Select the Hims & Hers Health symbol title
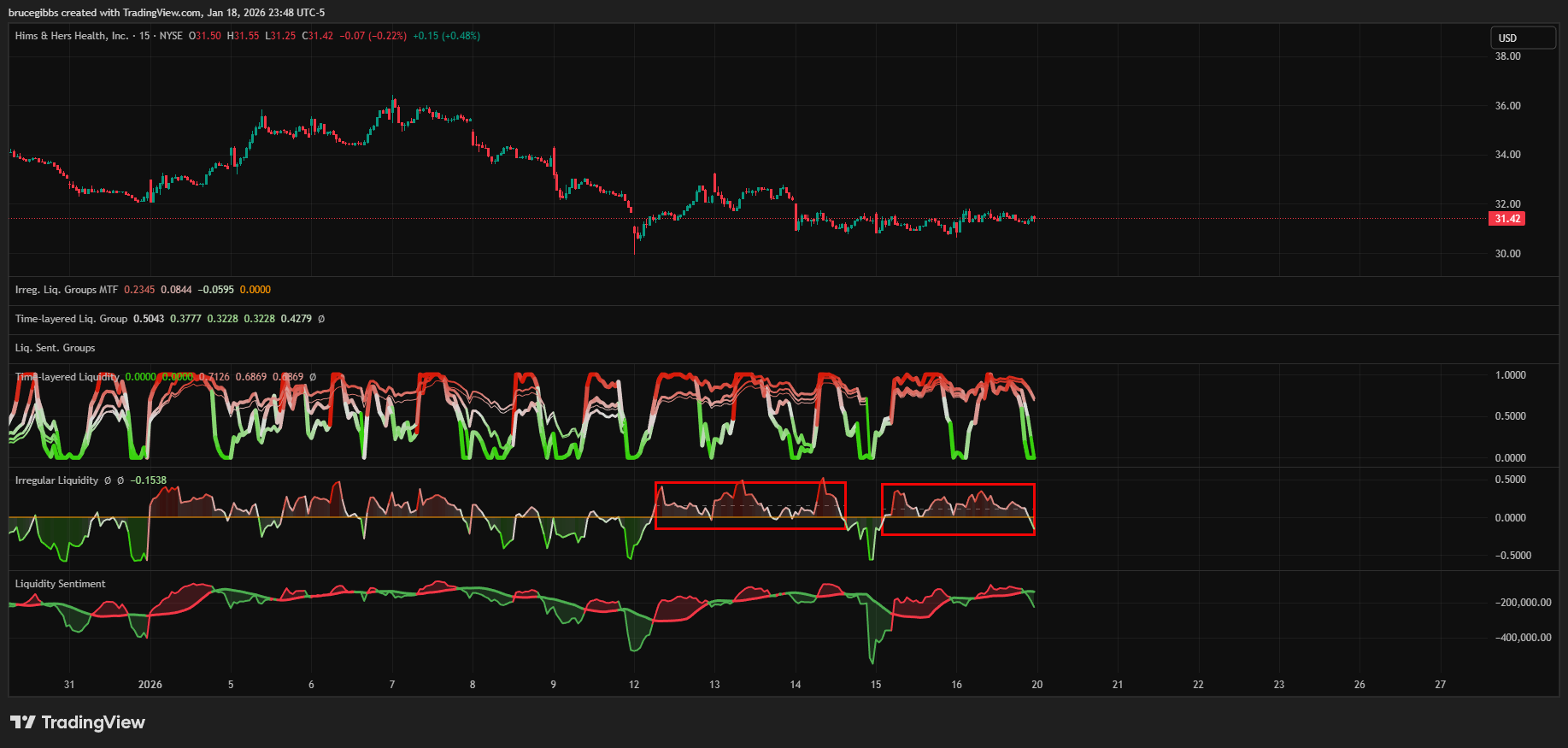 coord(72,36)
